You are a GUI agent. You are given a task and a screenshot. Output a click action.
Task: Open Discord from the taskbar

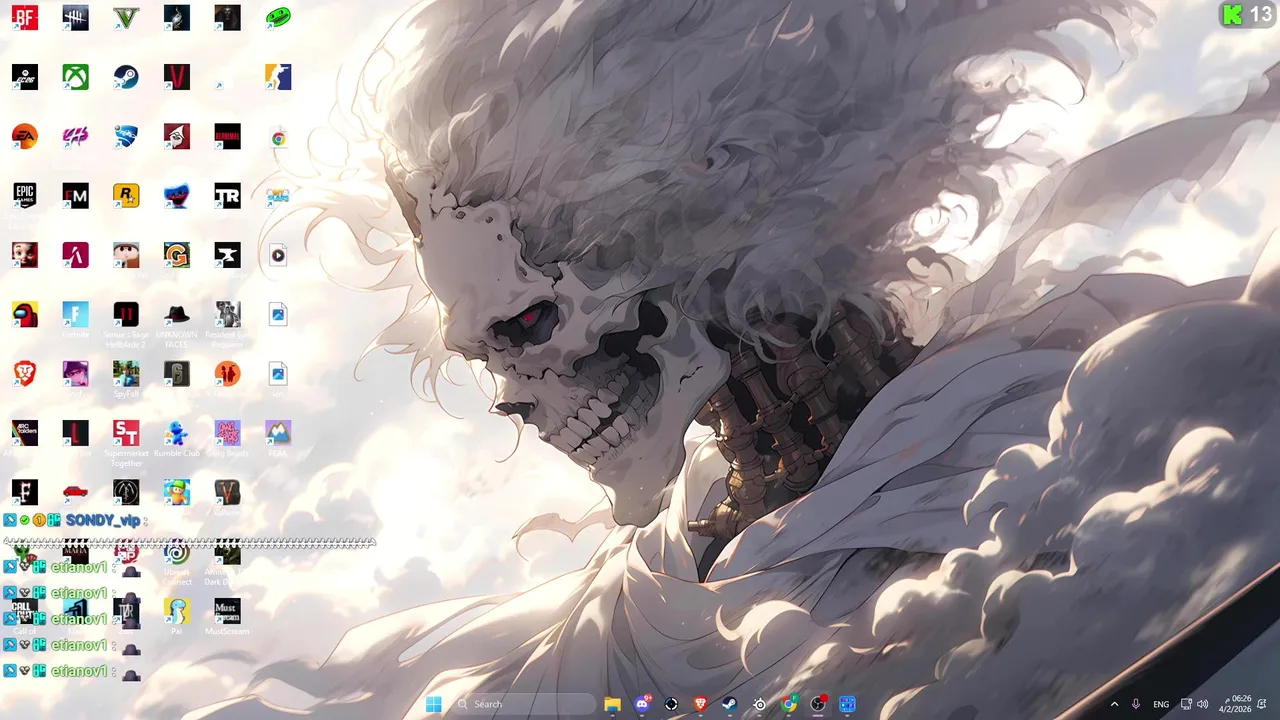[x=642, y=704]
